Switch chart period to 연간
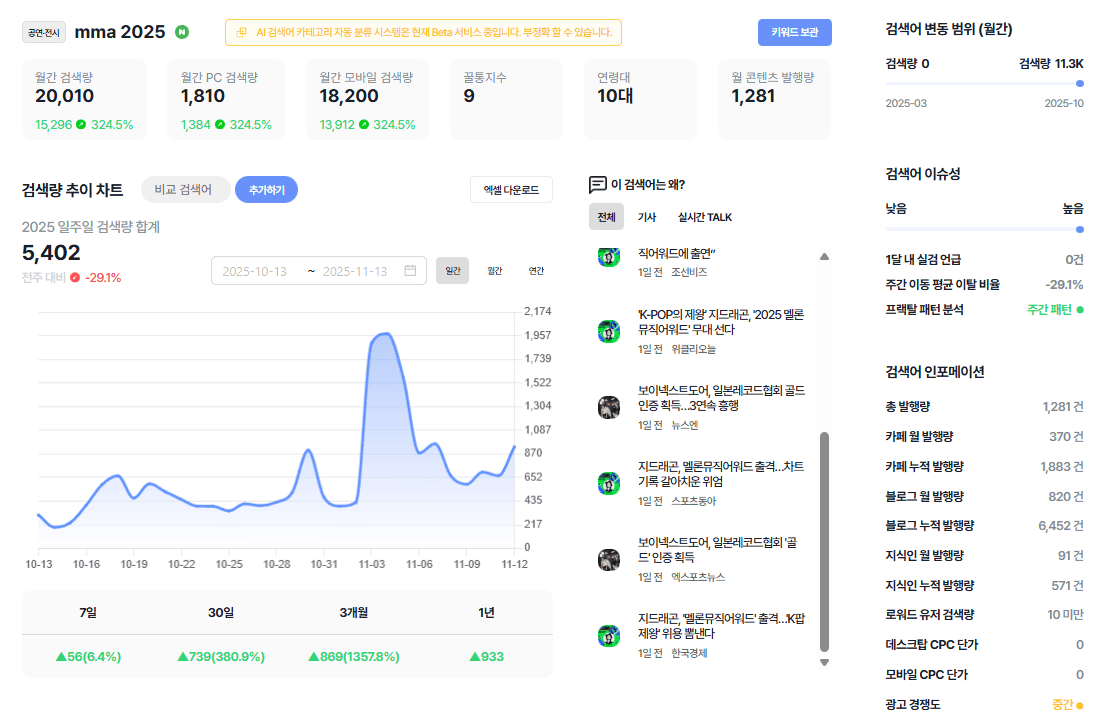This screenshot has height=722, width=1105. pos(536,270)
